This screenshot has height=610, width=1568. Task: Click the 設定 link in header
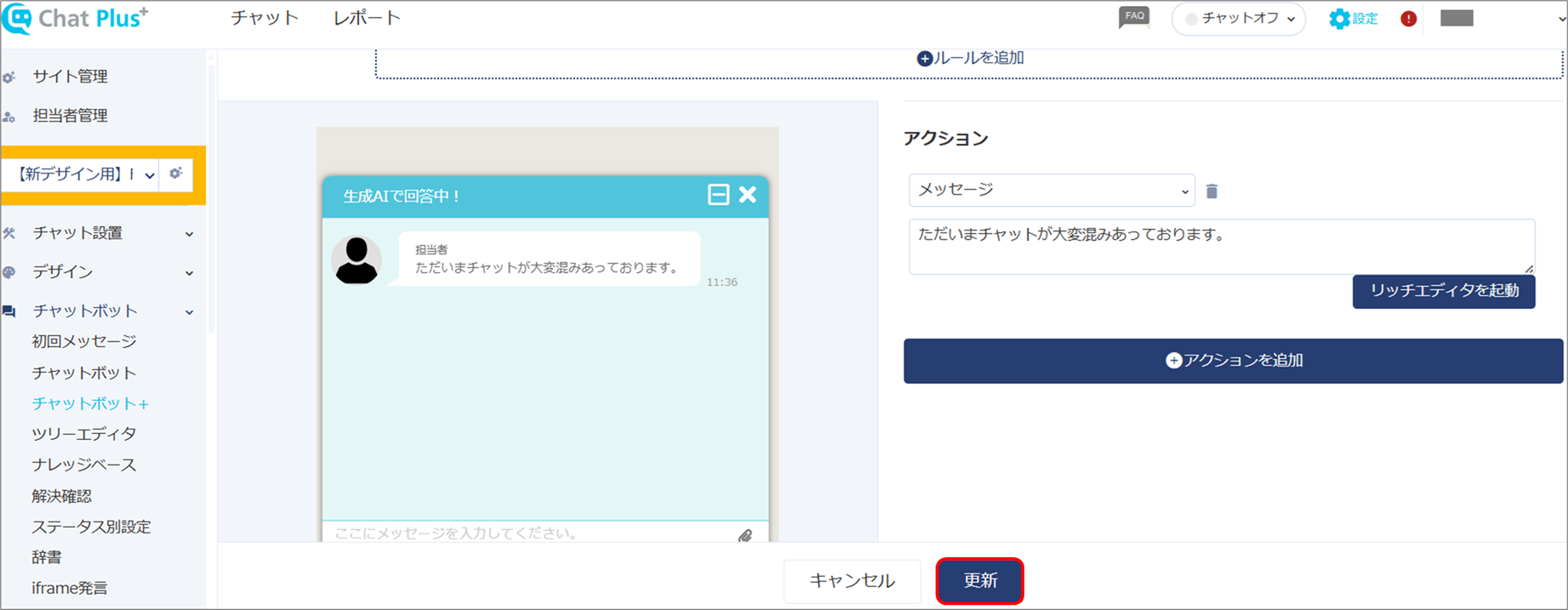tap(1366, 19)
